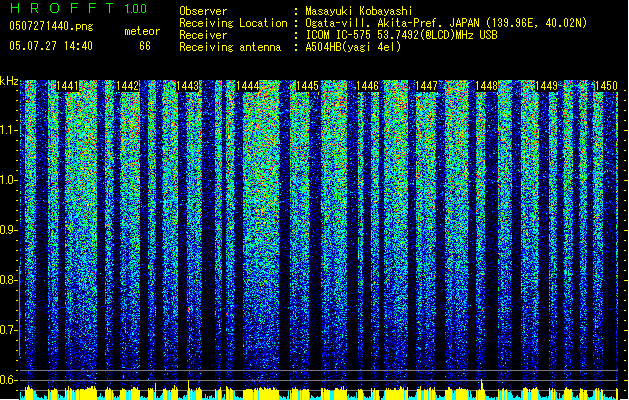629x400 pixels.
Task: Click the 1447 time marker
Action: 426,86
